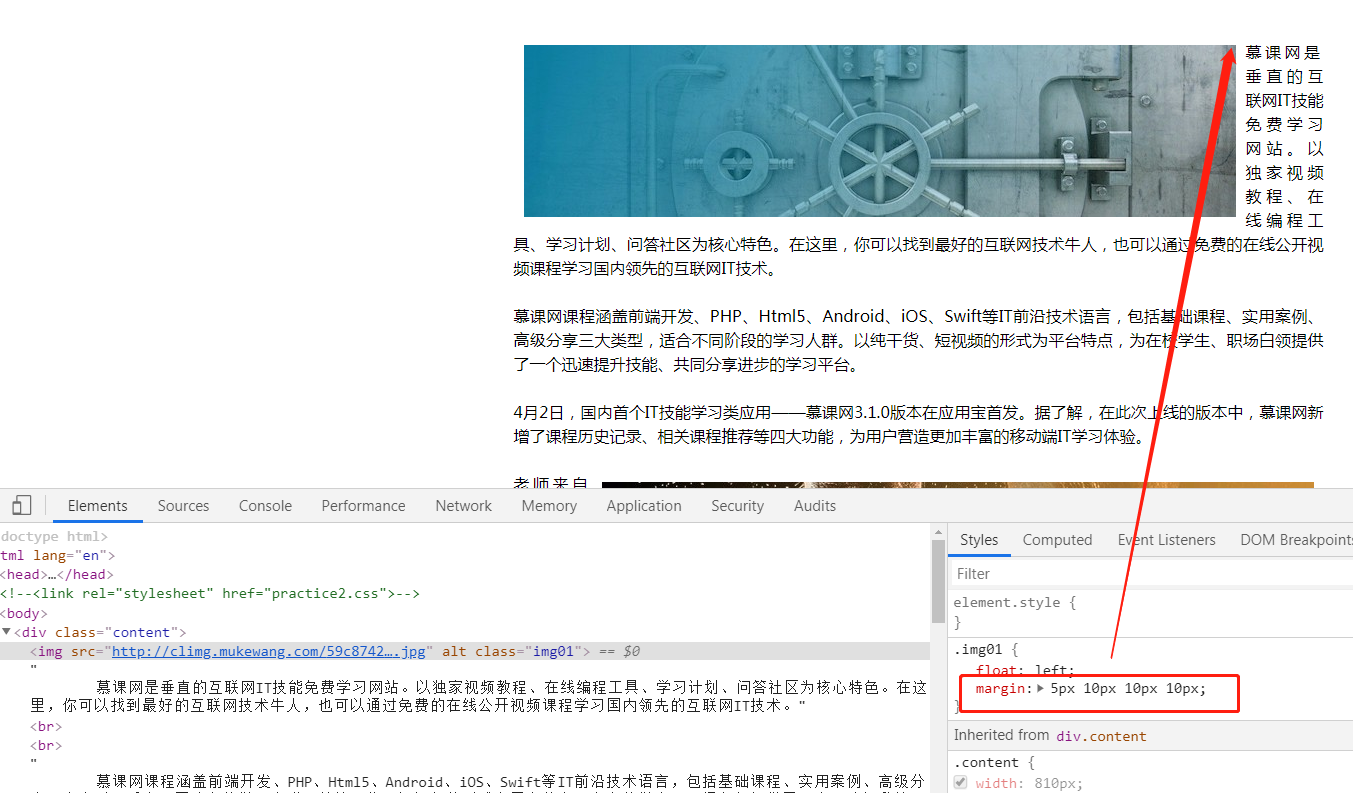Open the Audits tab
This screenshot has height=793, width=1353.
click(x=815, y=506)
